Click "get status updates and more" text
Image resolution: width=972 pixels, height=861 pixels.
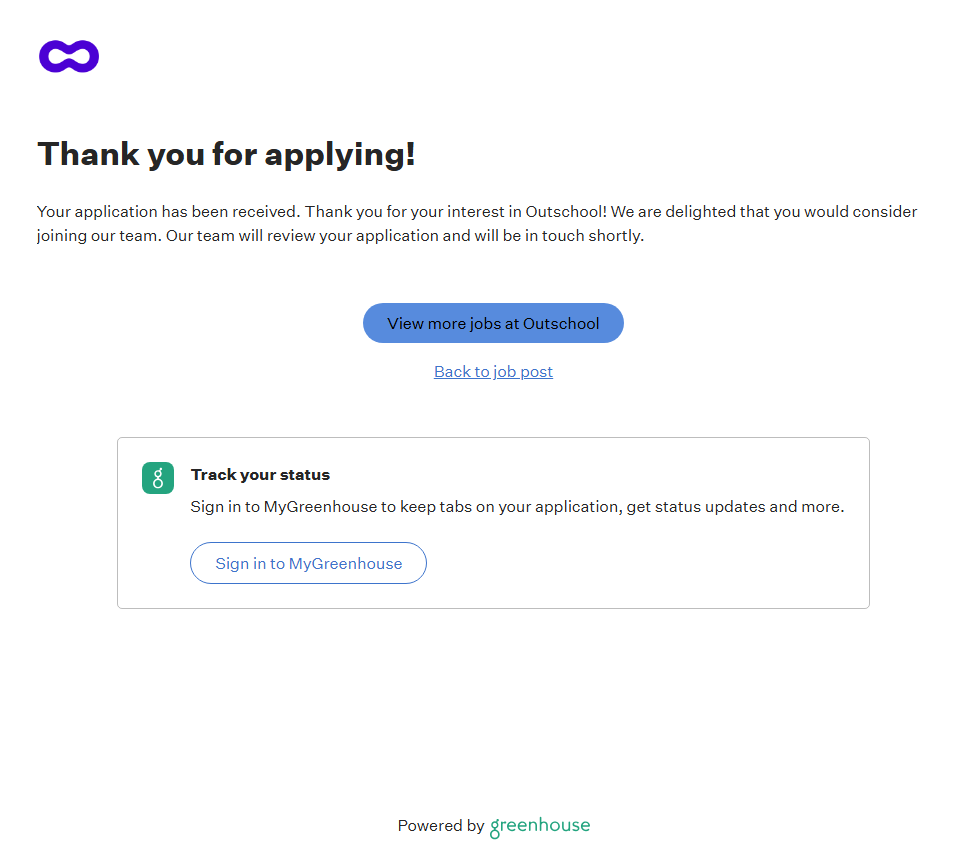pyautogui.click(x=735, y=507)
